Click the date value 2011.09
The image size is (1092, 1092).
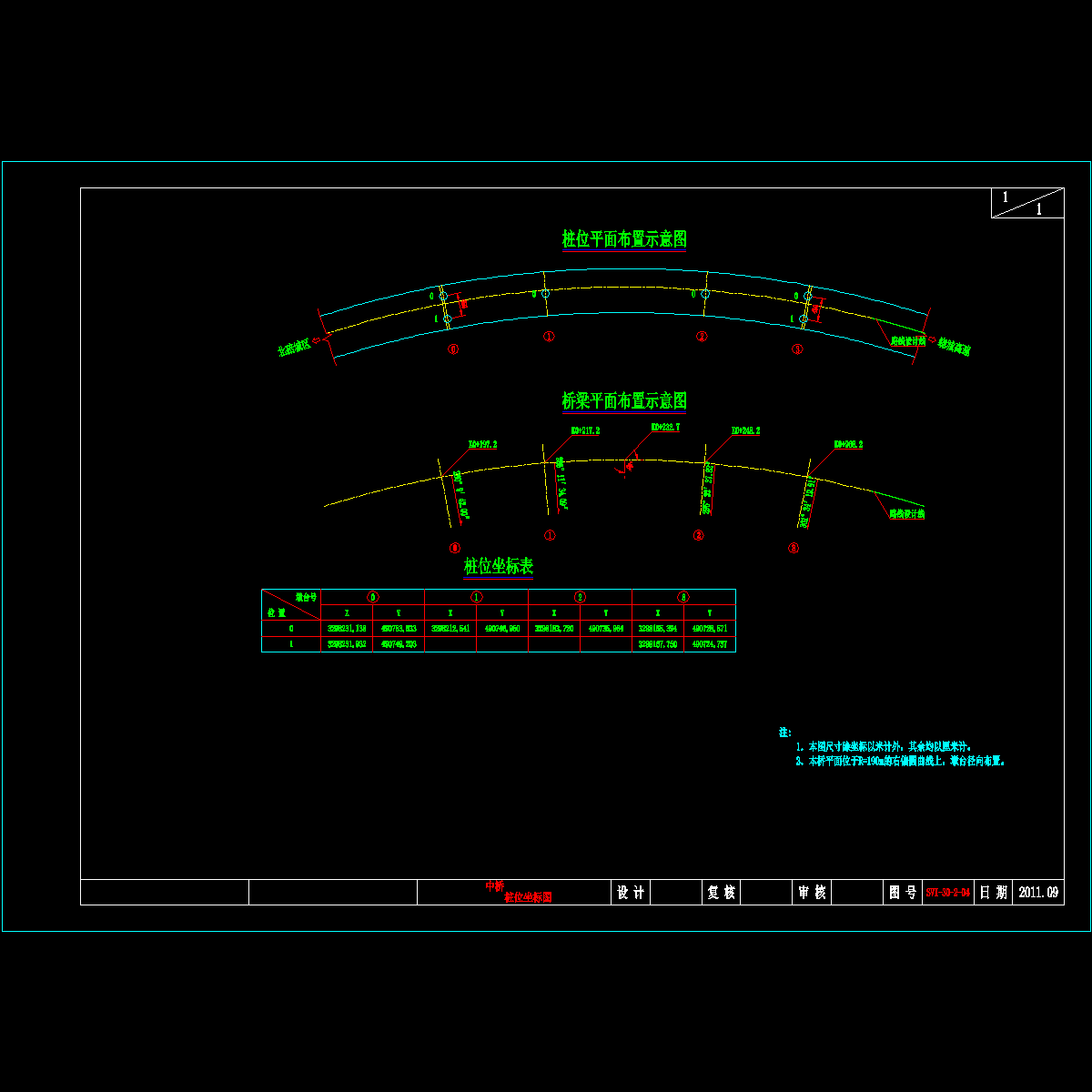(x=1038, y=893)
